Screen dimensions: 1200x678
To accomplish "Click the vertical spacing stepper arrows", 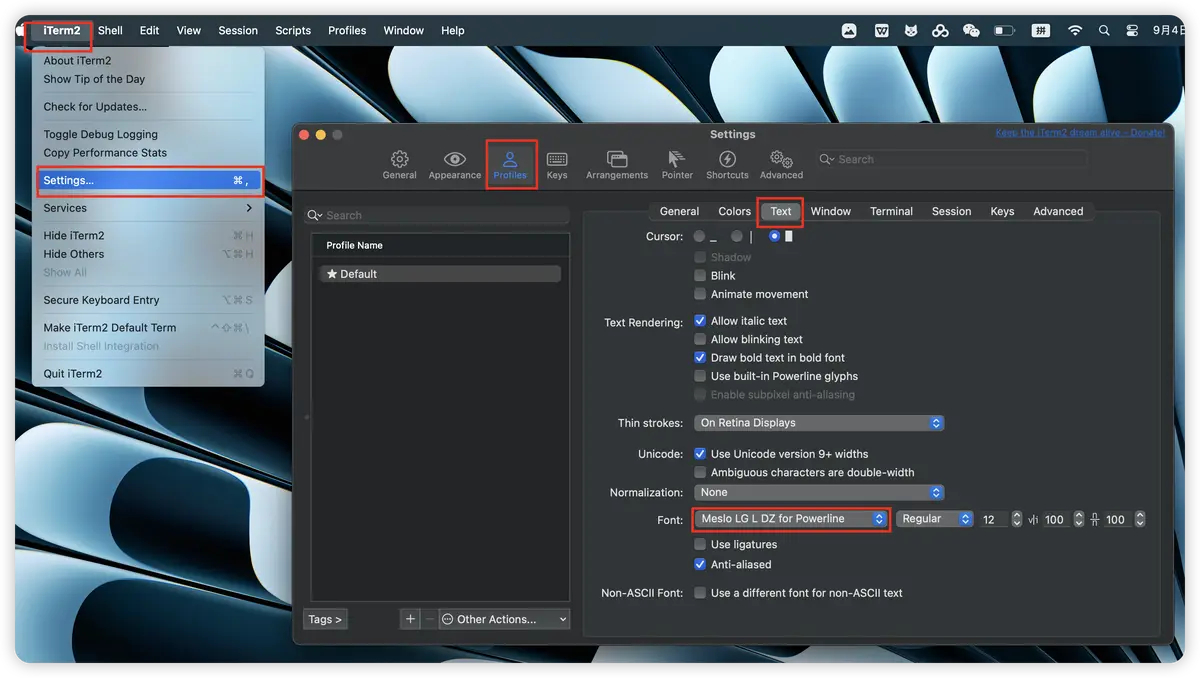I will [1140, 519].
